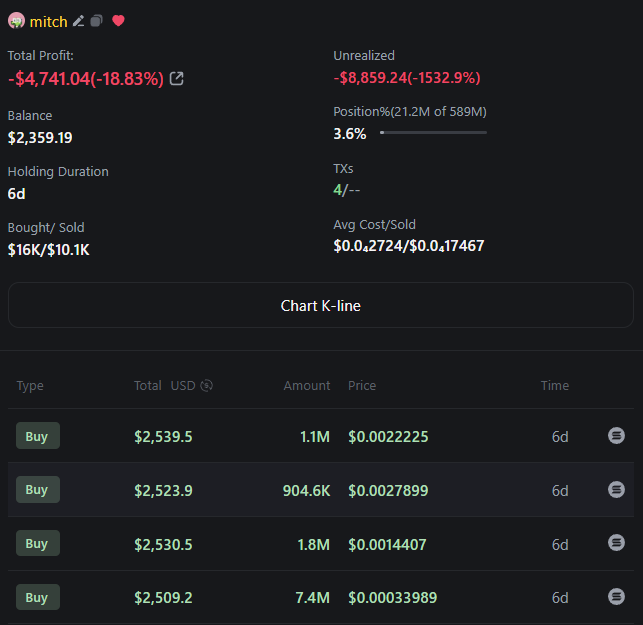The image size is (643, 625).
Task: Click the $0.00033989 price cell
Action: pyautogui.click(x=392, y=598)
